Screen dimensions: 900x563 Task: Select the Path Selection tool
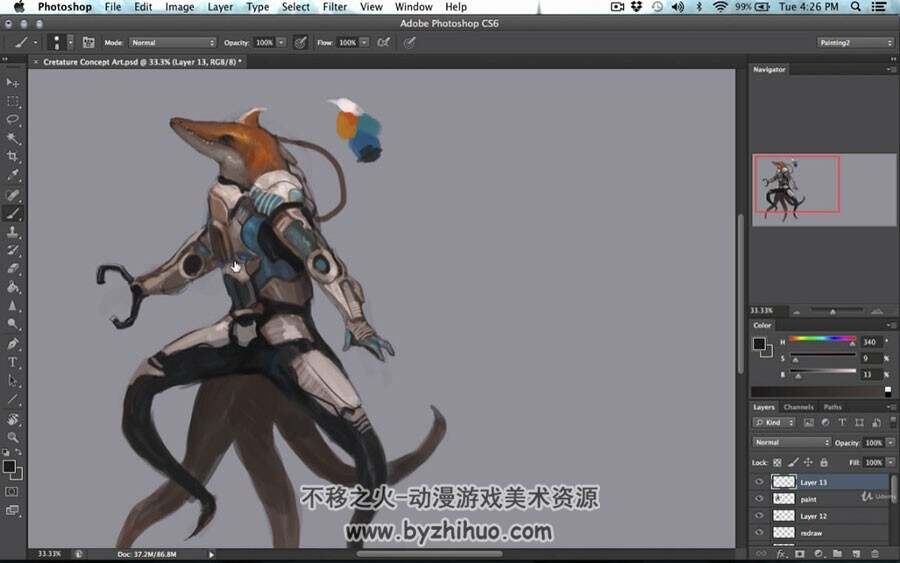[12, 380]
